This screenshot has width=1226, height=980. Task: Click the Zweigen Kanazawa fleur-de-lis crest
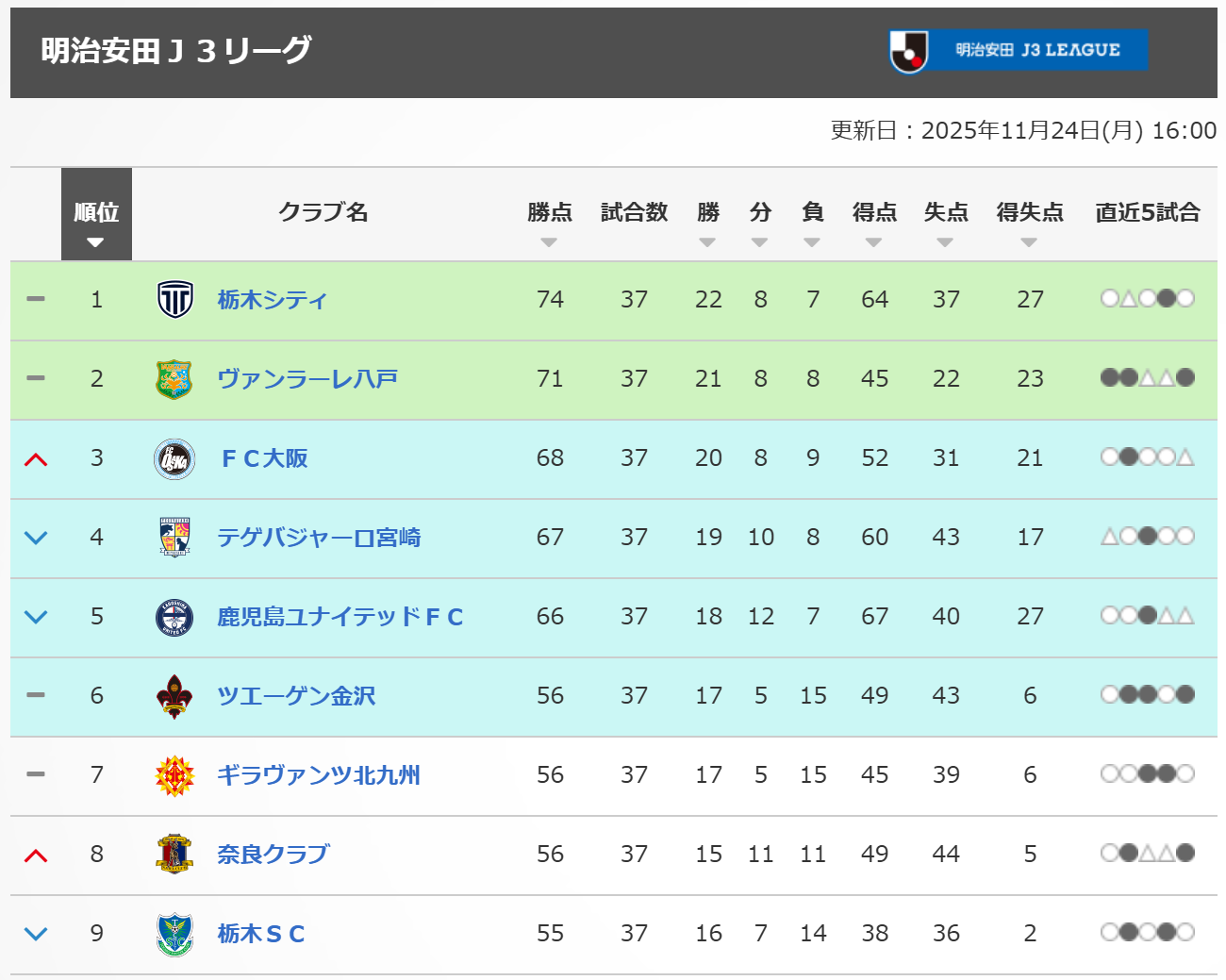(174, 696)
